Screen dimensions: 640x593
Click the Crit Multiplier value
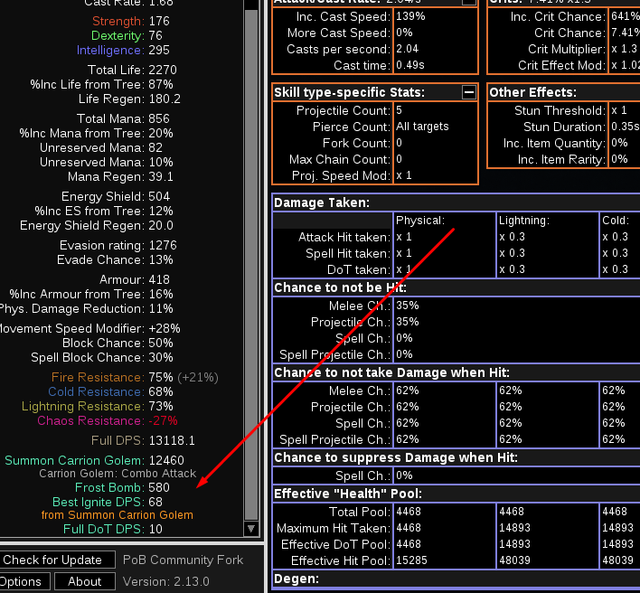pyautogui.click(x=624, y=49)
